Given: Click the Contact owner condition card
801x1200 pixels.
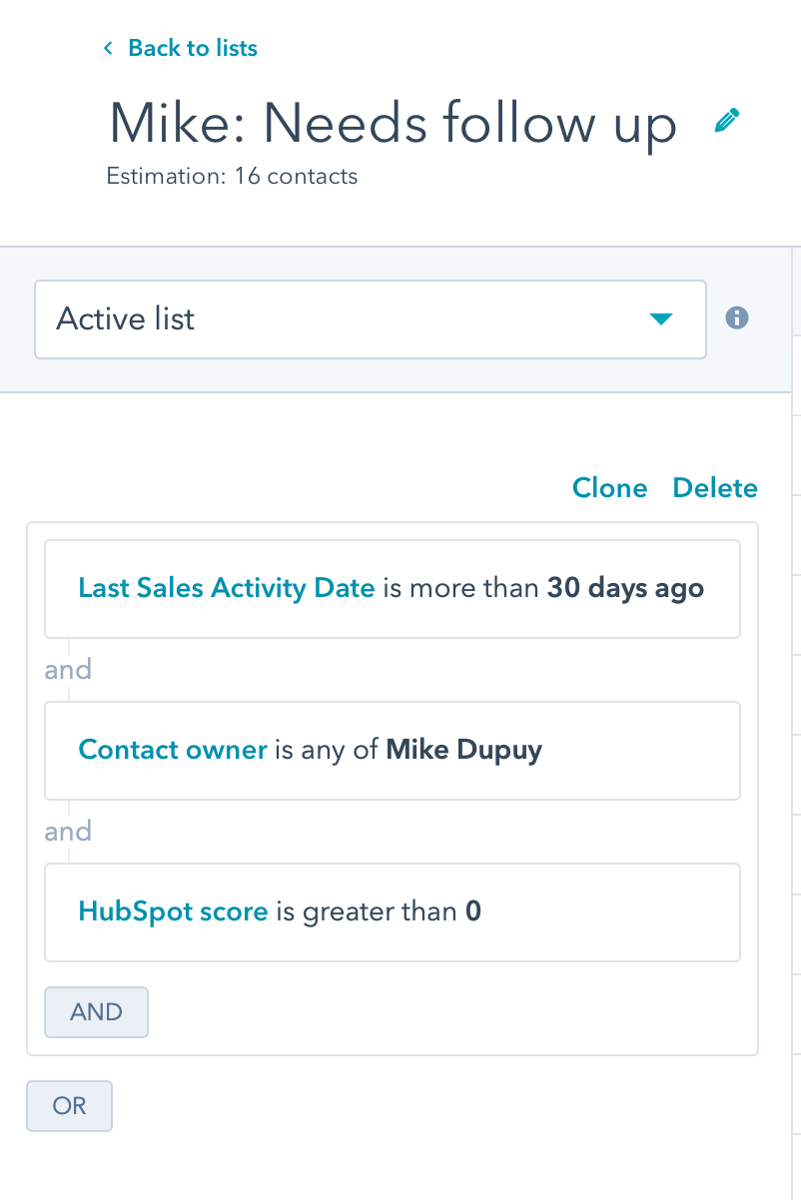Looking at the screenshot, I should (x=392, y=750).
